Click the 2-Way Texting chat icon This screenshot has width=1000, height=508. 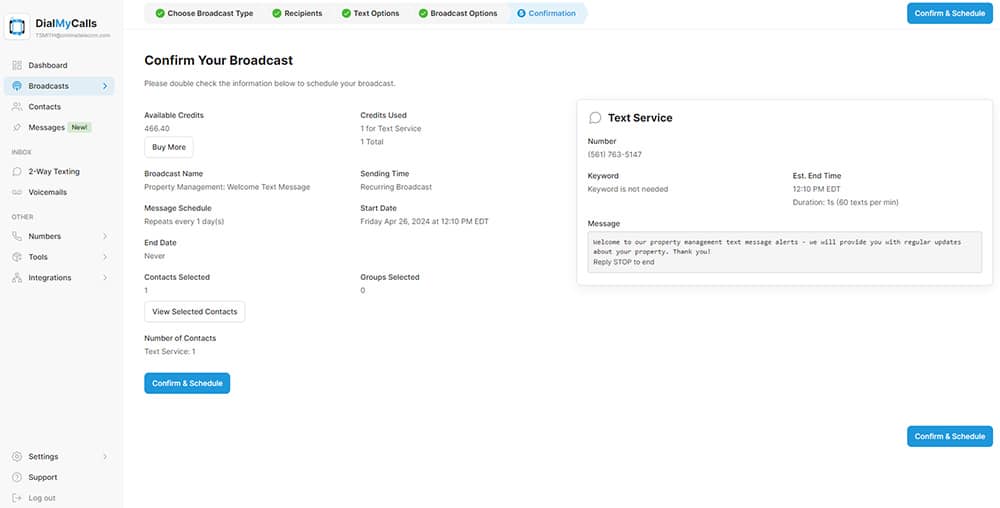pos(17,172)
